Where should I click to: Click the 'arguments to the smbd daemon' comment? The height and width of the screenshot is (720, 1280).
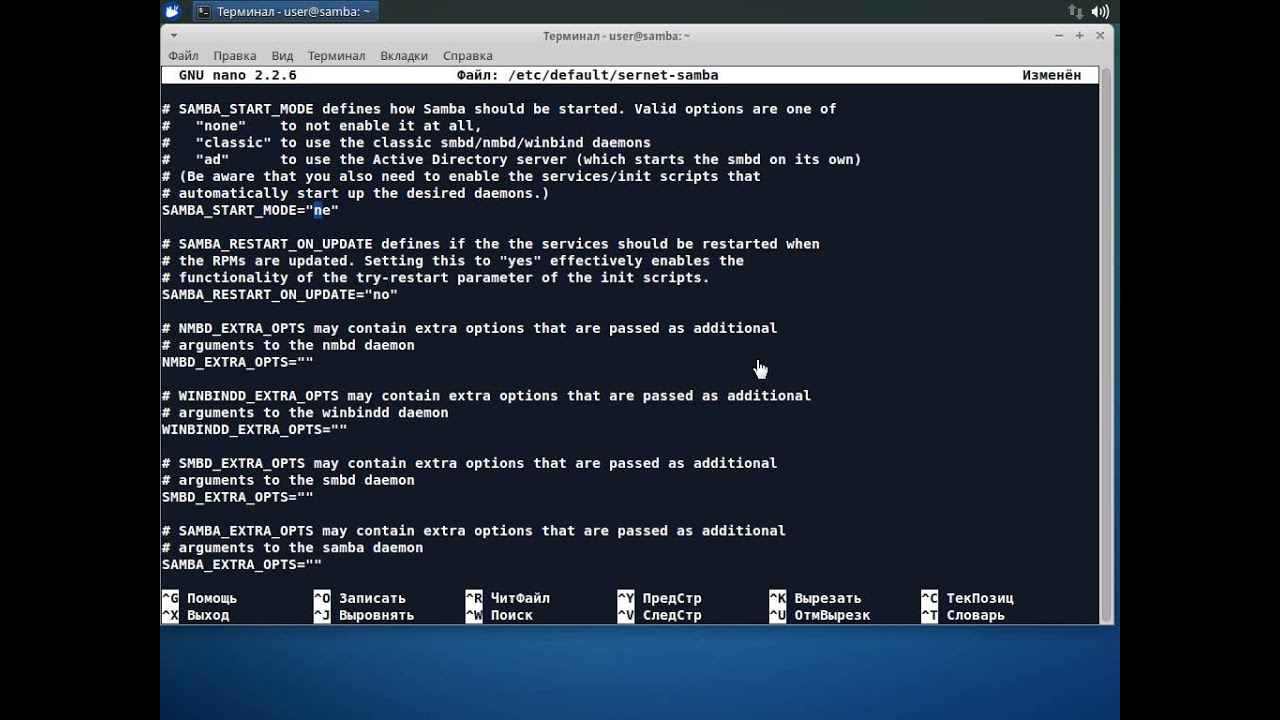288,480
